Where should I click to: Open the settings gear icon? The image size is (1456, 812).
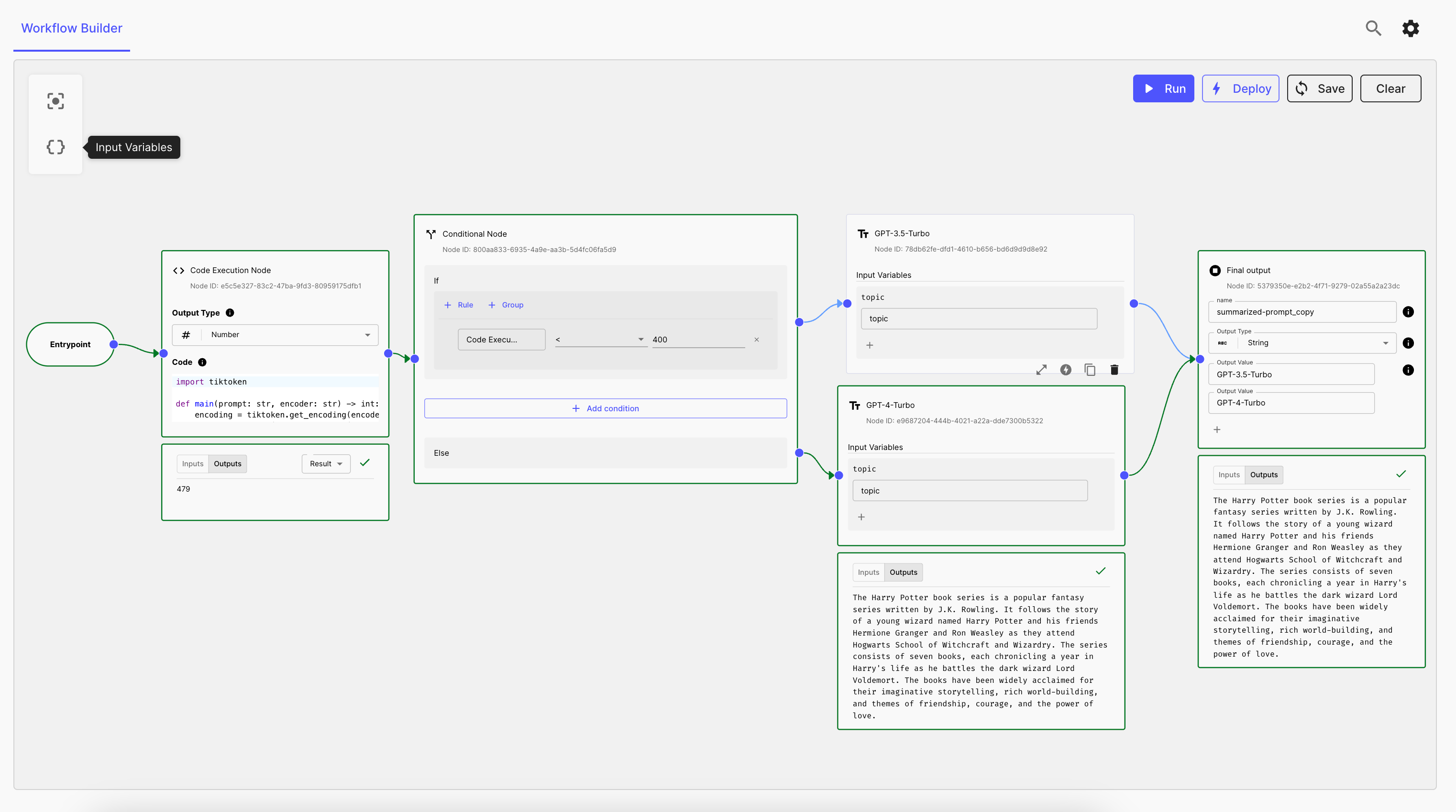tap(1410, 28)
